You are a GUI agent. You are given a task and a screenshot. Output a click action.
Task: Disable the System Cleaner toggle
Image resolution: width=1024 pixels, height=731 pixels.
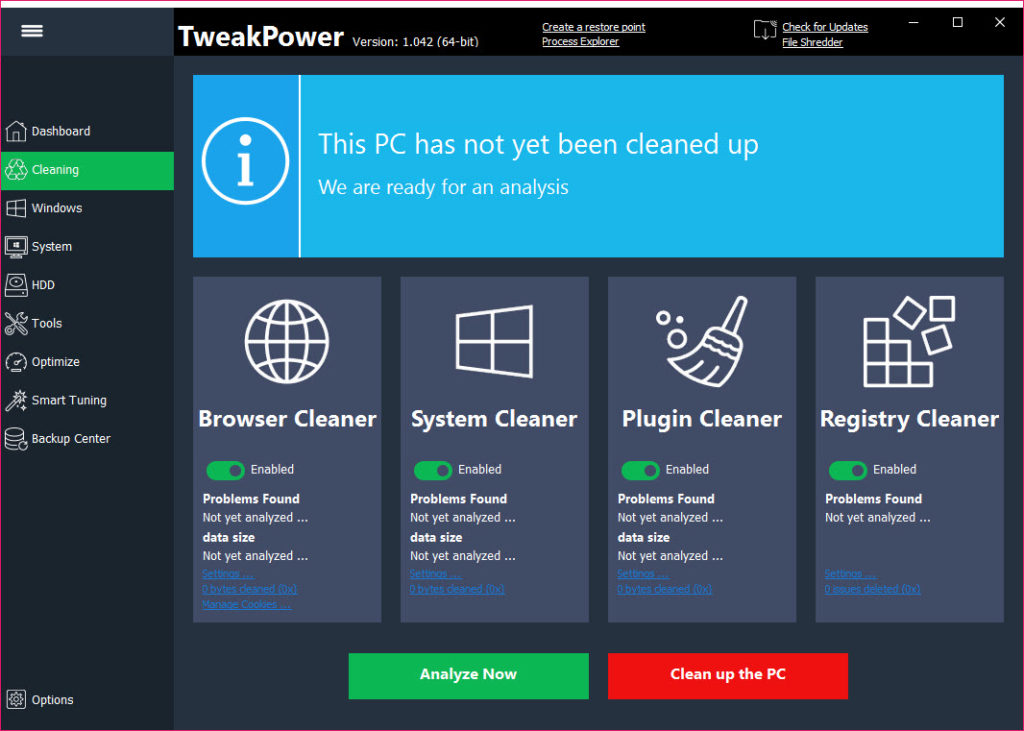pyautogui.click(x=433, y=470)
